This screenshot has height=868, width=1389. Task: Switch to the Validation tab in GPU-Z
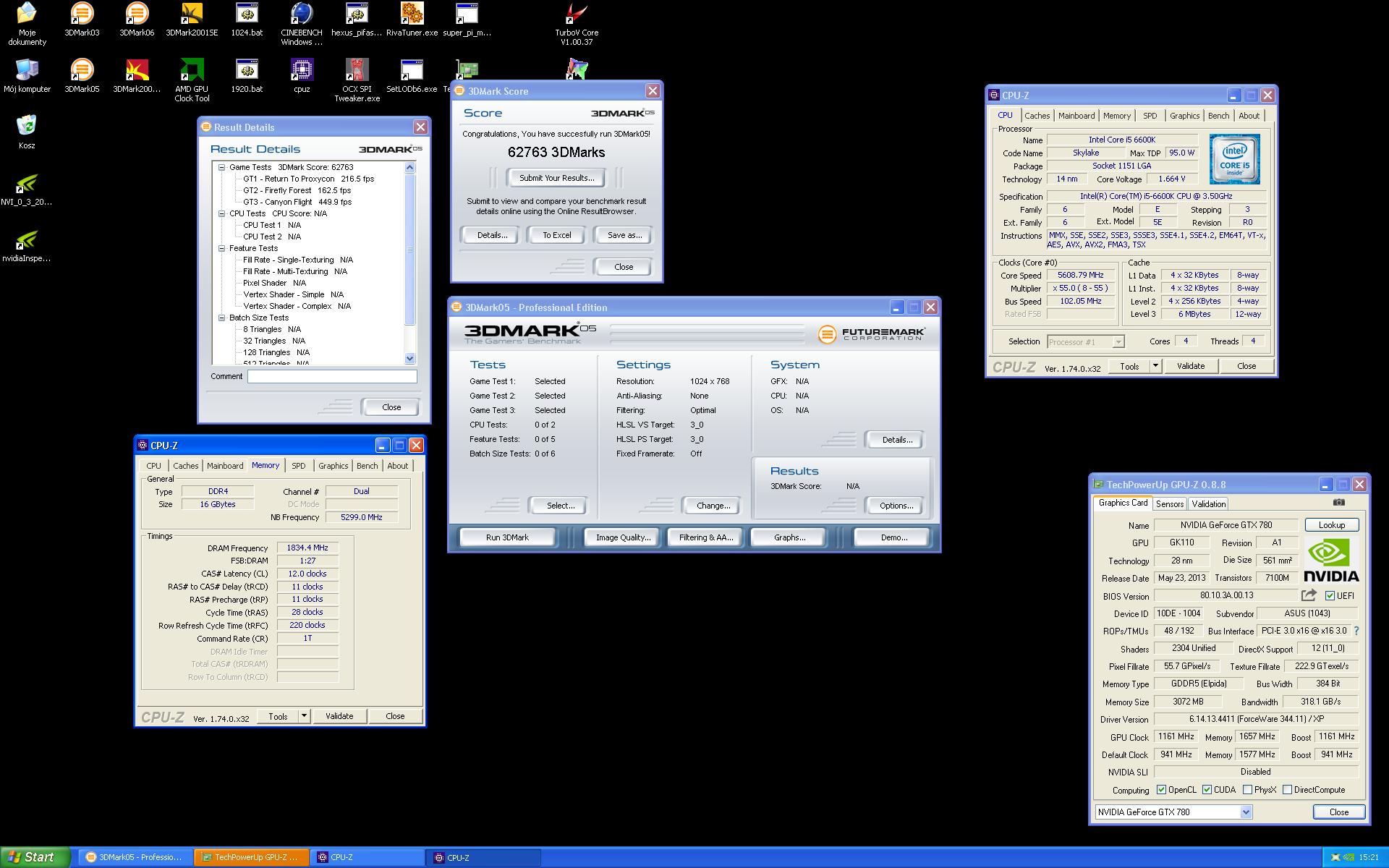(1209, 504)
